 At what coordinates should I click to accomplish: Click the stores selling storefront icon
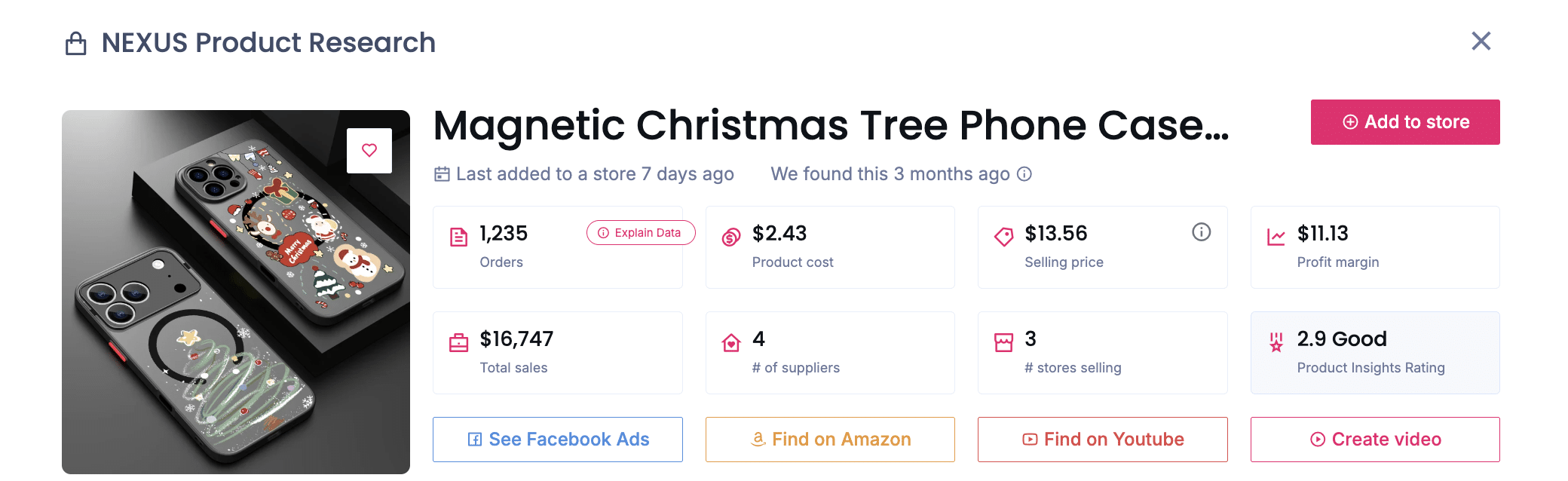[x=1003, y=343]
